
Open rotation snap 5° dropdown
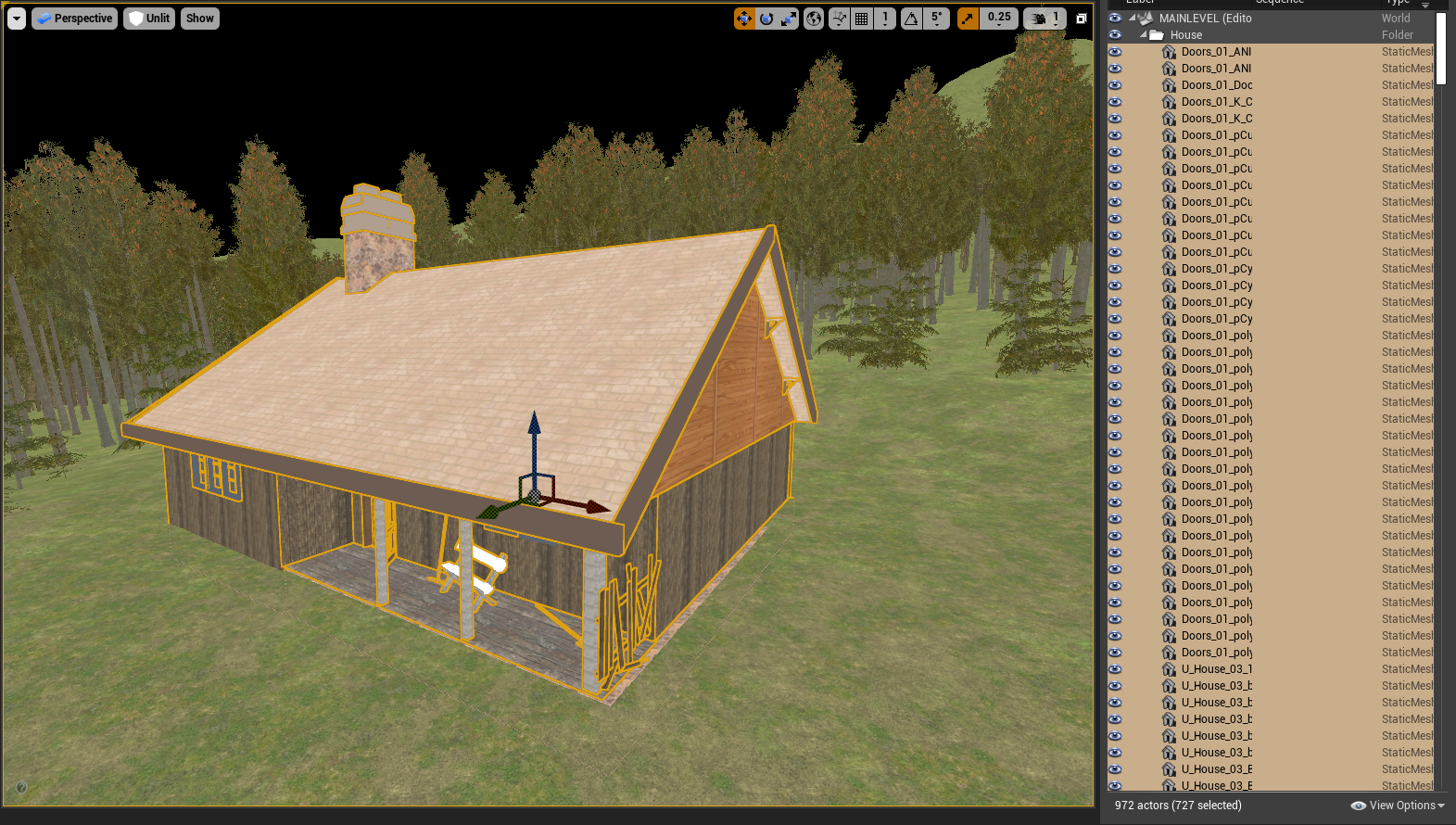pyautogui.click(x=936, y=19)
